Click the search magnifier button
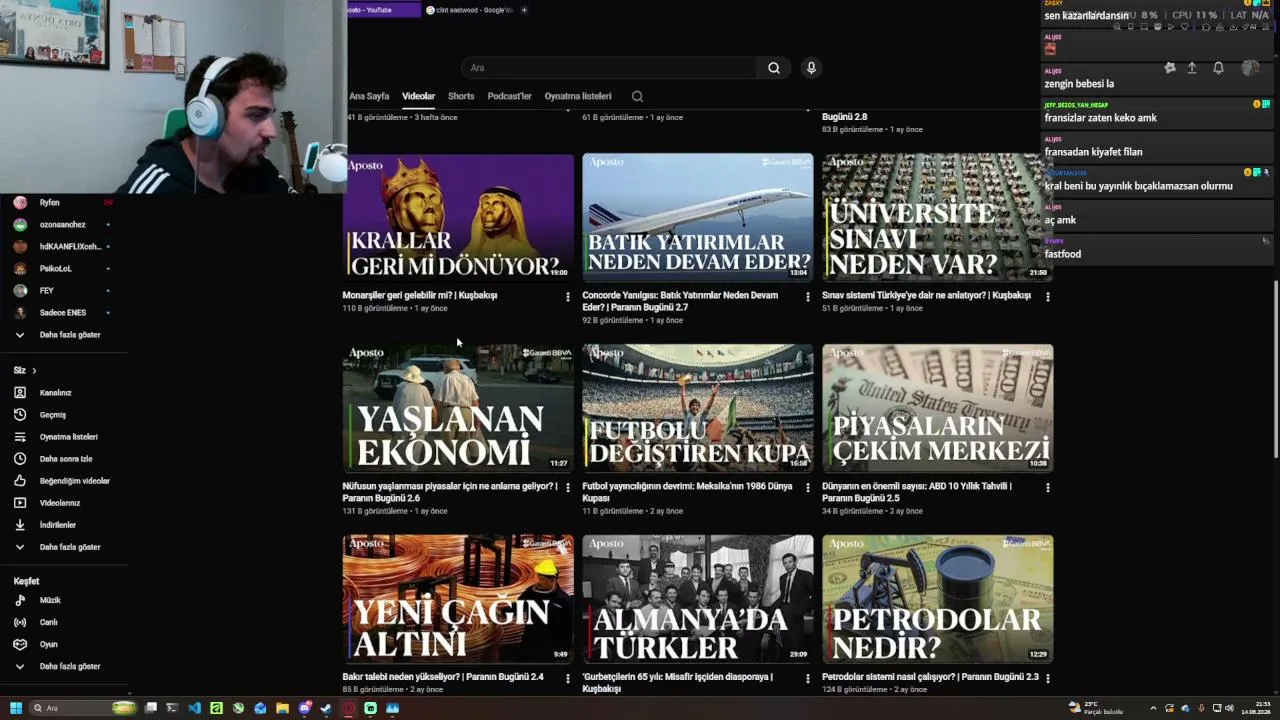Screen dimensions: 1280x720 774,68
